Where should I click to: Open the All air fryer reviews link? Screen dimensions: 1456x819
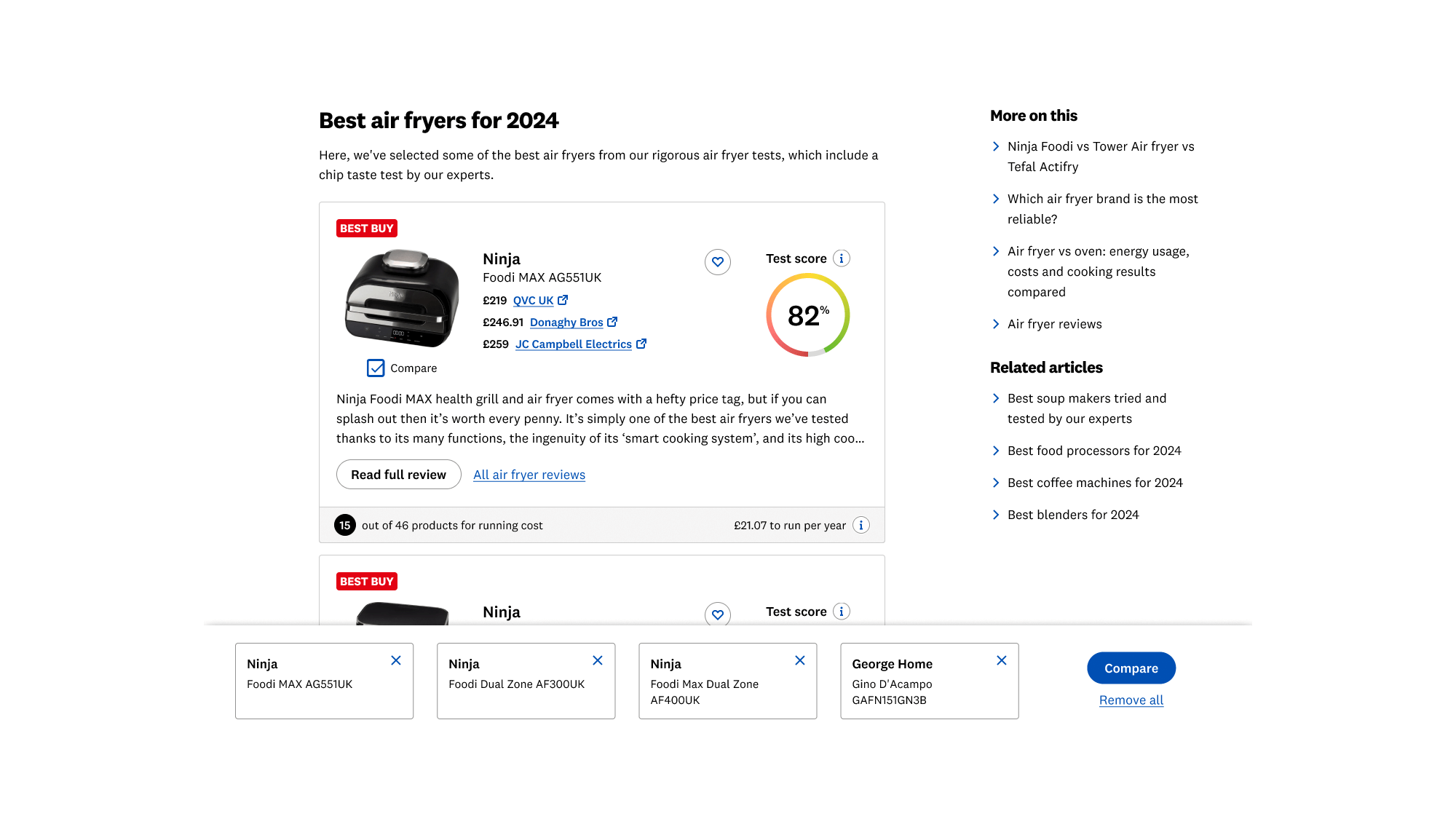click(529, 474)
